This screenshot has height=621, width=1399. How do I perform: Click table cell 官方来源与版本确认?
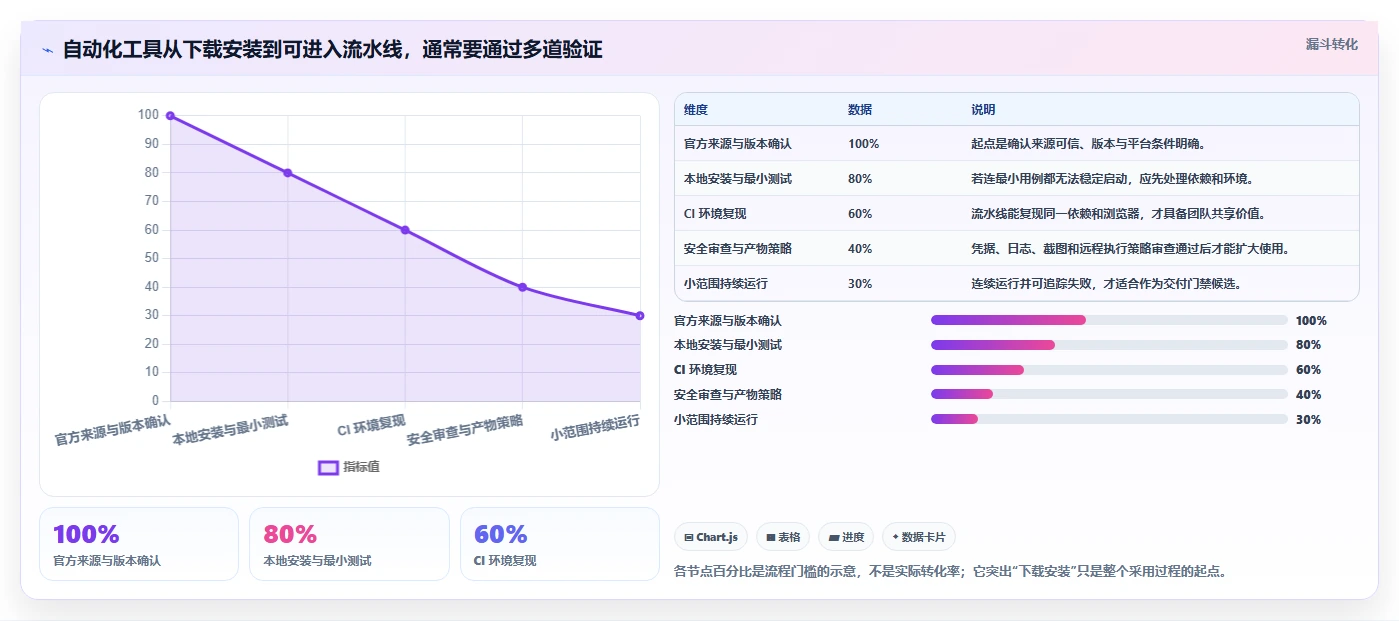point(737,144)
